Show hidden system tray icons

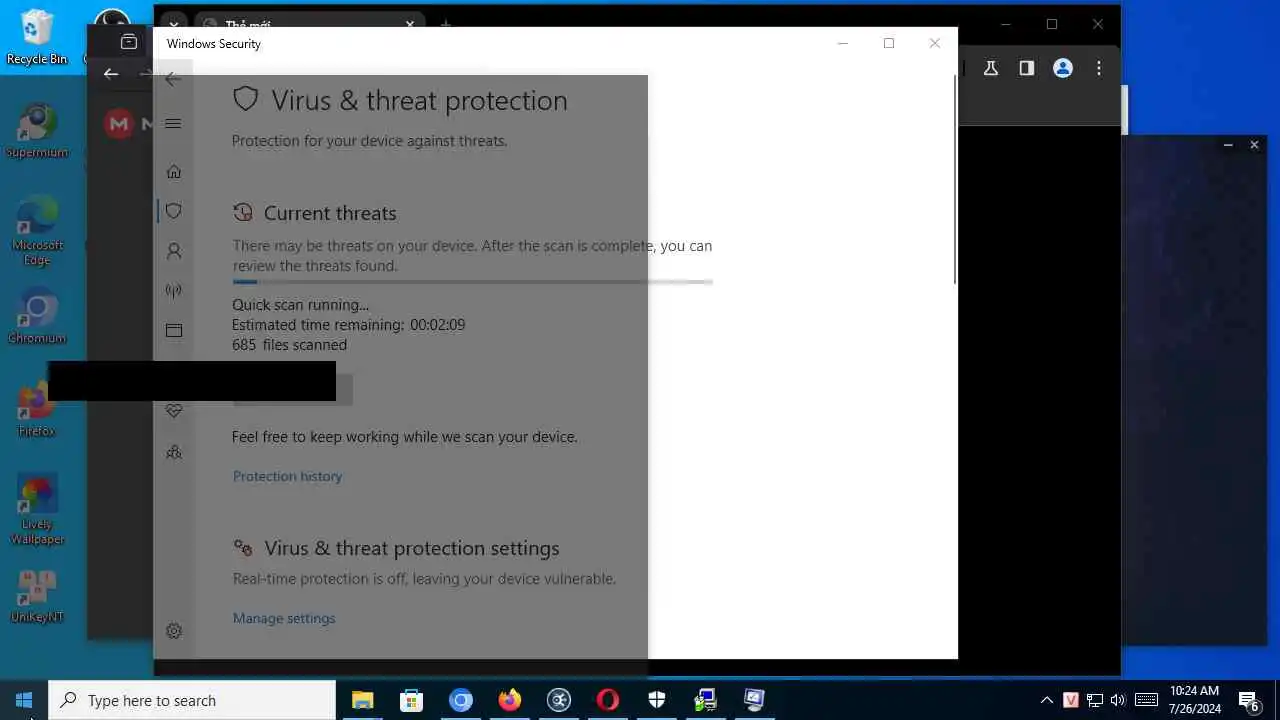click(x=1046, y=700)
